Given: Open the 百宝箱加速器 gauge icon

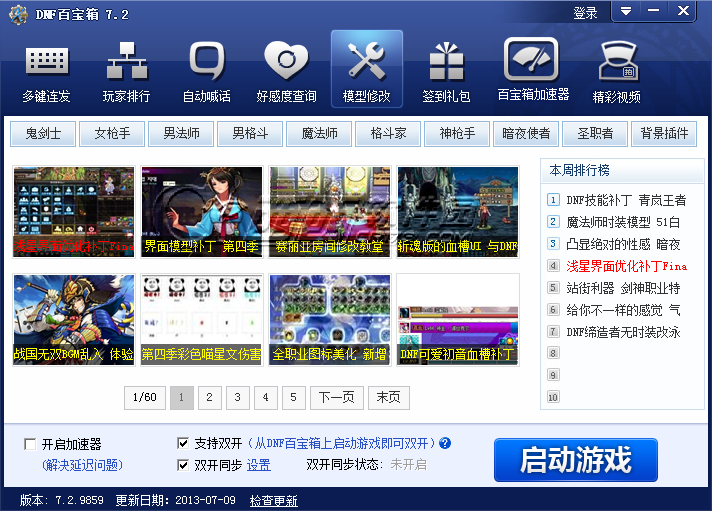Looking at the screenshot, I should [533, 69].
